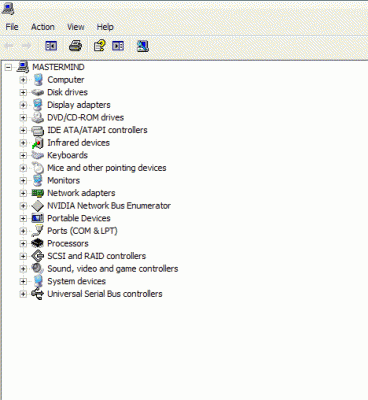This screenshot has height=400, width=368.
Task: Click the action pane toolbar icon beside Properties
Action: pos(118,46)
